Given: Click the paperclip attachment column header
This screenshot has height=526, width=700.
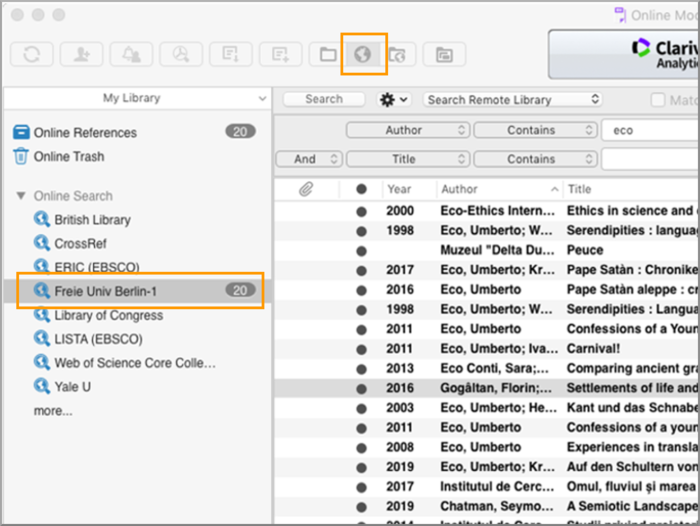Looking at the screenshot, I should (306, 189).
